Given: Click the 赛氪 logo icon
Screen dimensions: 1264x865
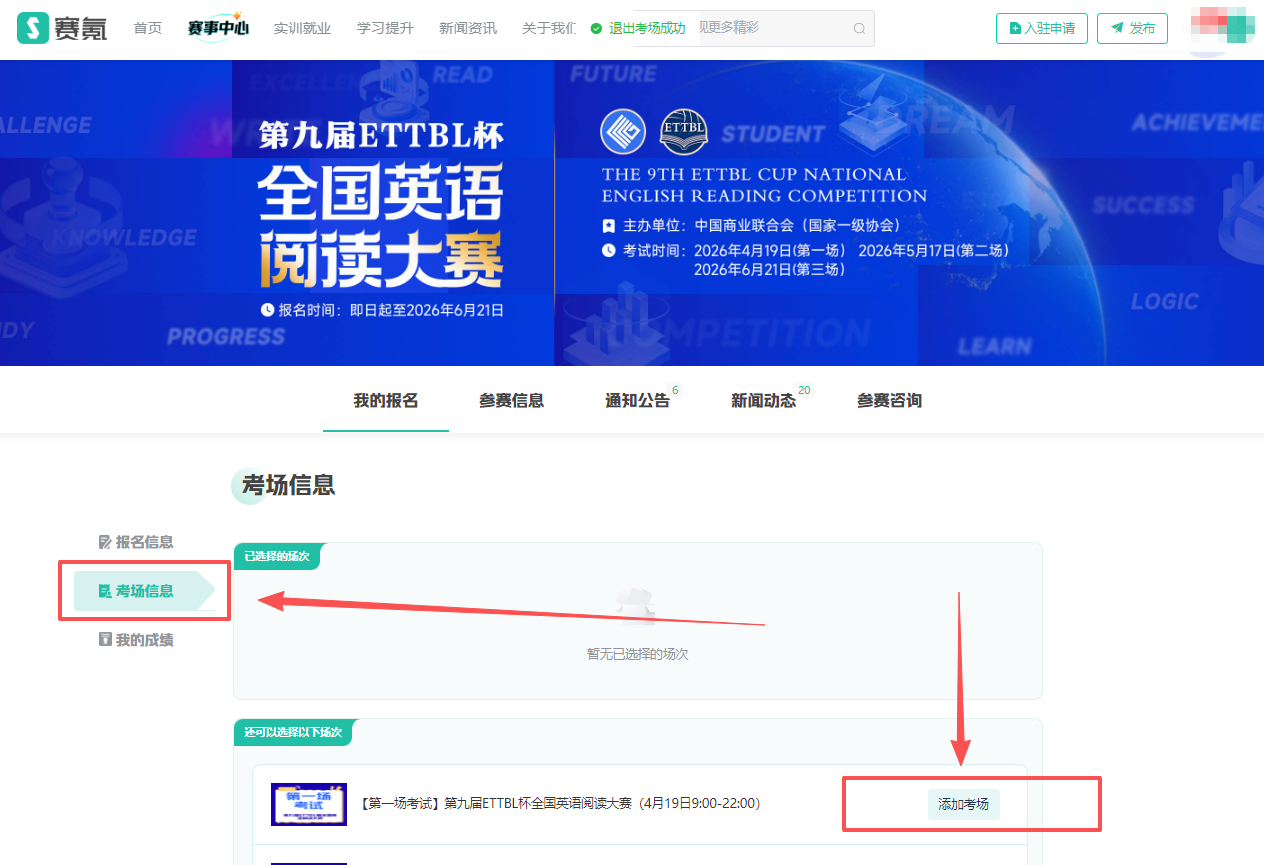Looking at the screenshot, I should [x=33, y=28].
